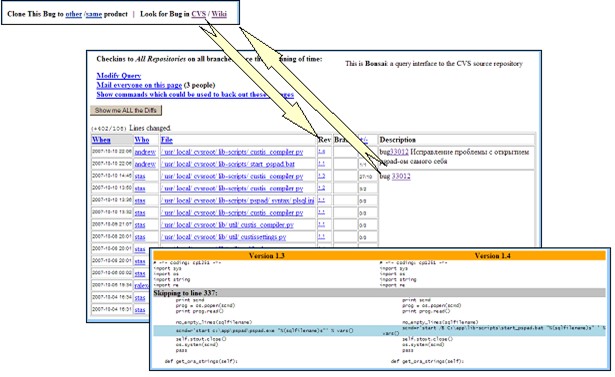Click 'This is Bonsai' description text

point(434,64)
